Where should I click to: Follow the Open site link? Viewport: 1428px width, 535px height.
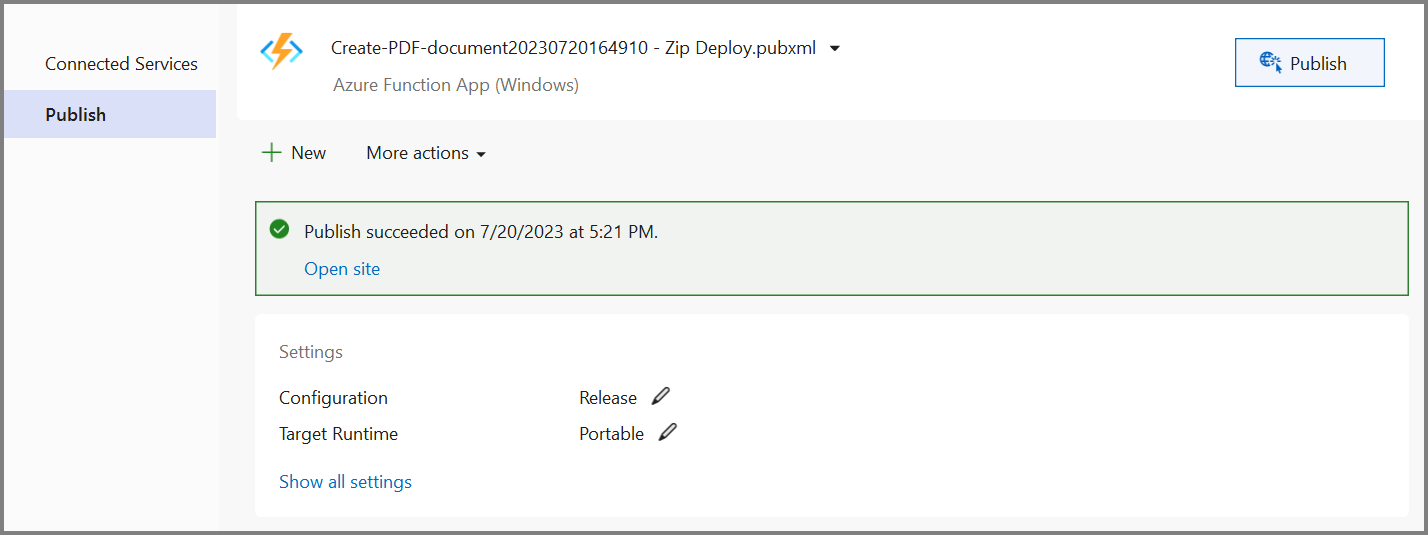click(342, 269)
